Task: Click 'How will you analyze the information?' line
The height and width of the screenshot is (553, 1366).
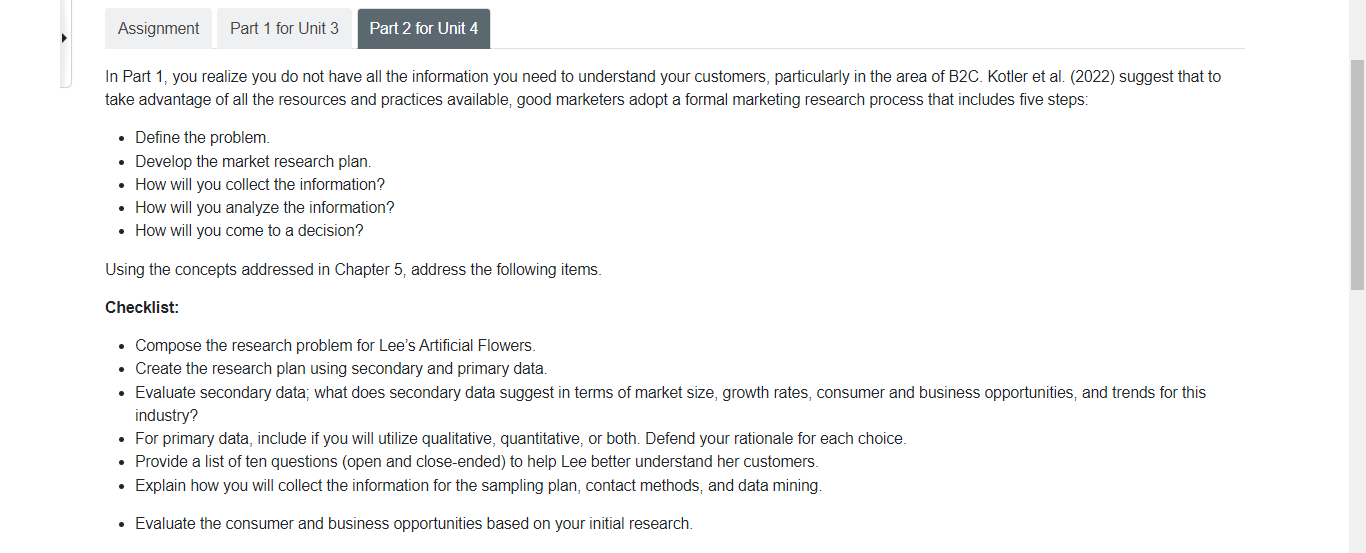Action: [x=265, y=207]
